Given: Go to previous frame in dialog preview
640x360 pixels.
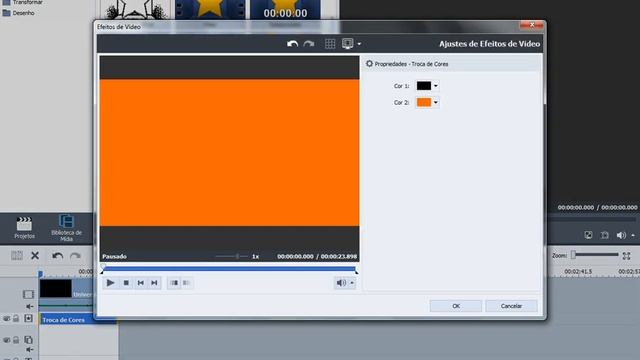Looking at the screenshot, I should point(140,282).
